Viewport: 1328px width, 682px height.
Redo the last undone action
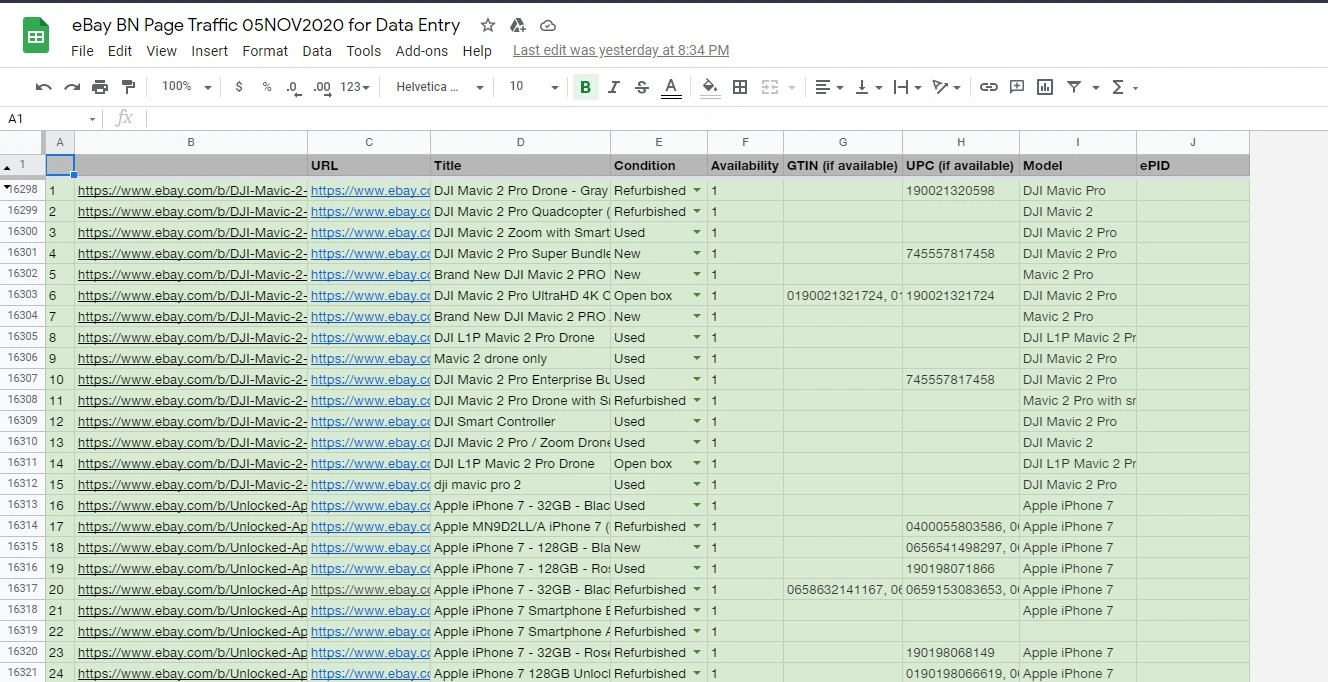pyautogui.click(x=72, y=87)
